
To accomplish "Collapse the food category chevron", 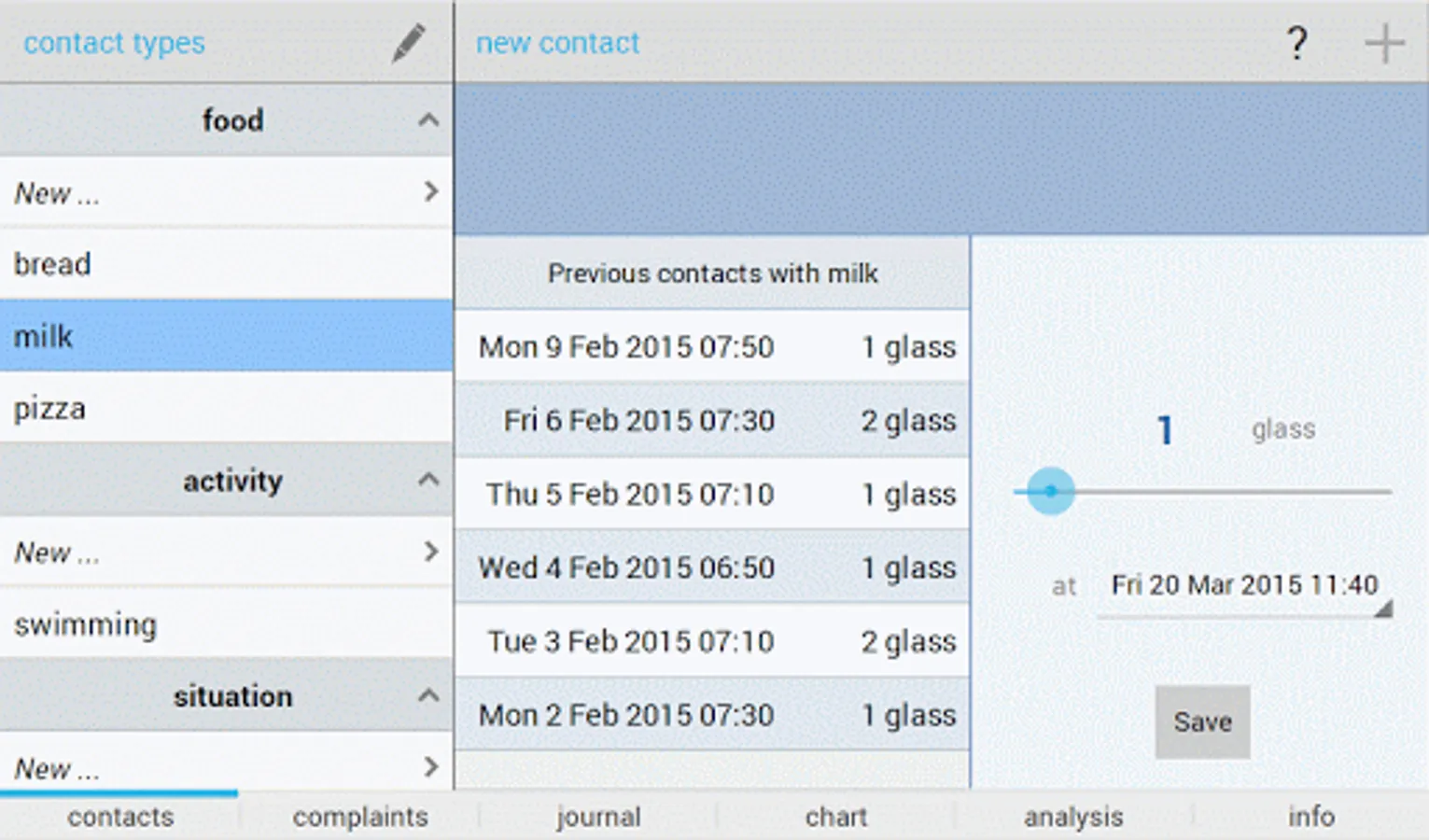I will (428, 119).
